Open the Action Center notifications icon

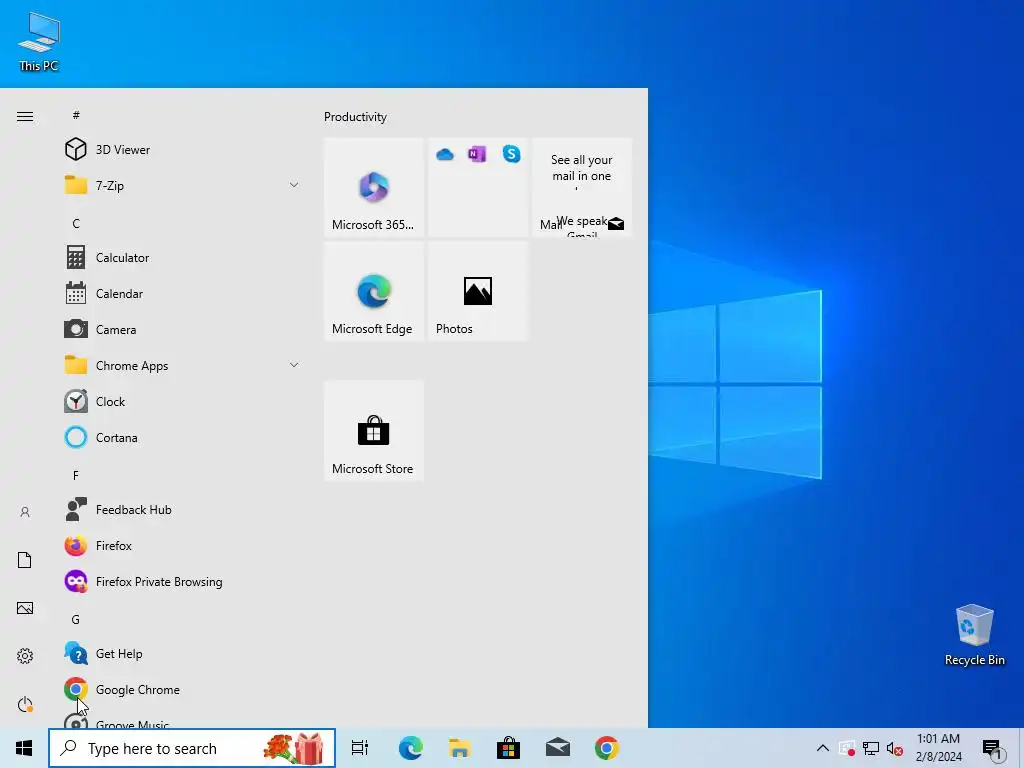[x=993, y=748]
